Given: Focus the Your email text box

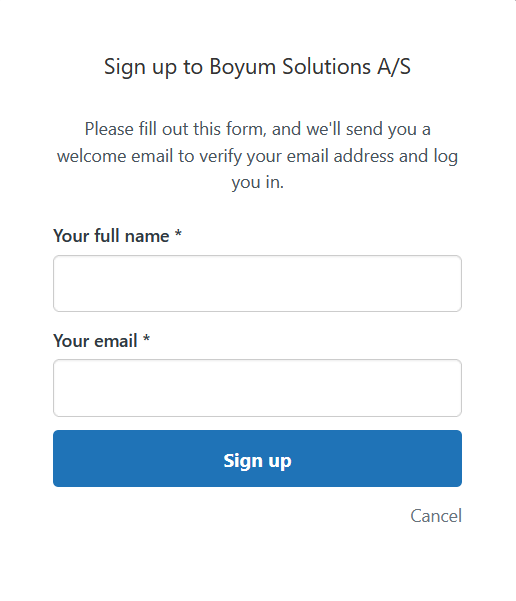Looking at the screenshot, I should pos(257,388).
